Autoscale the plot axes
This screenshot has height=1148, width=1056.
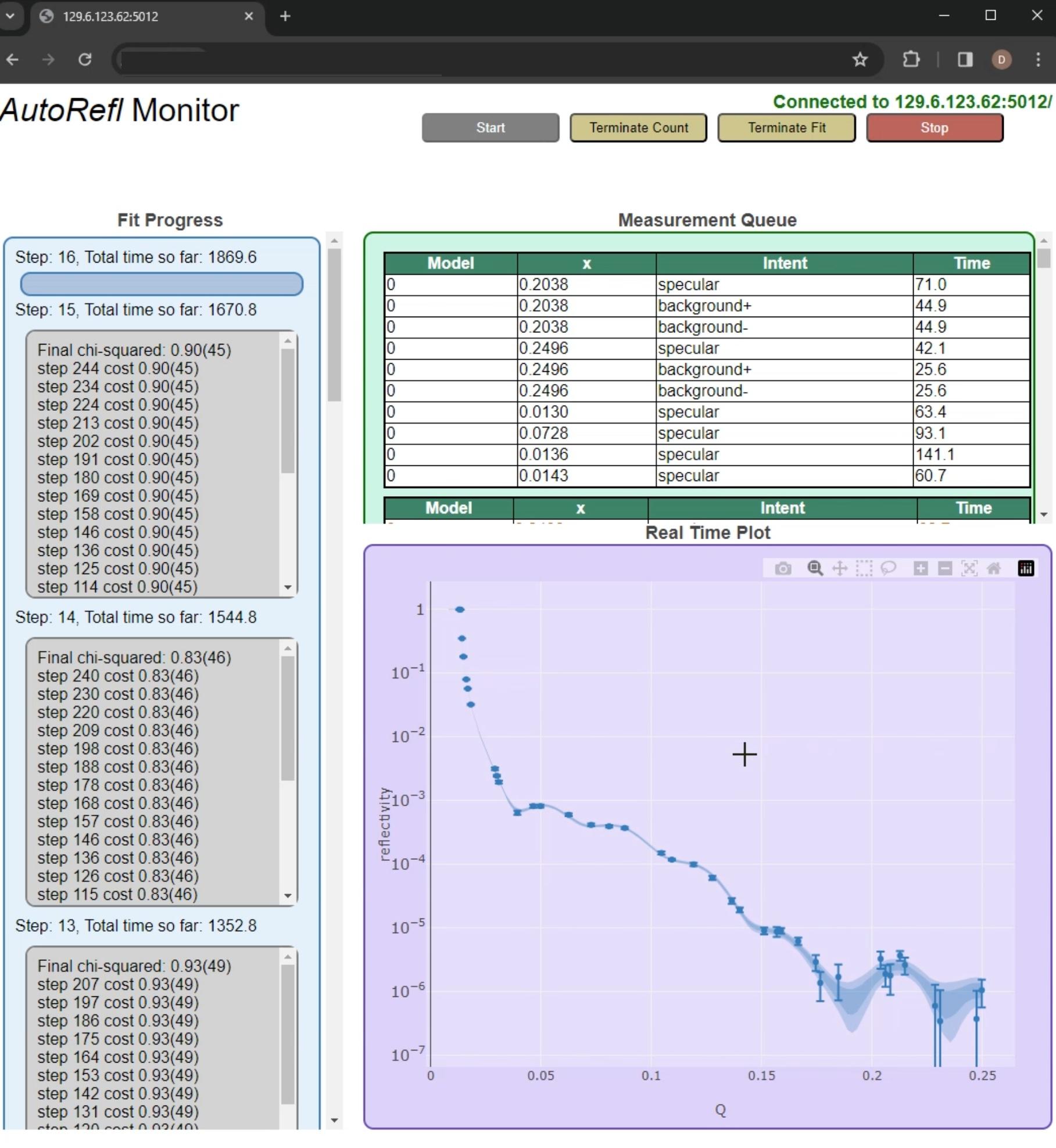coord(969,568)
